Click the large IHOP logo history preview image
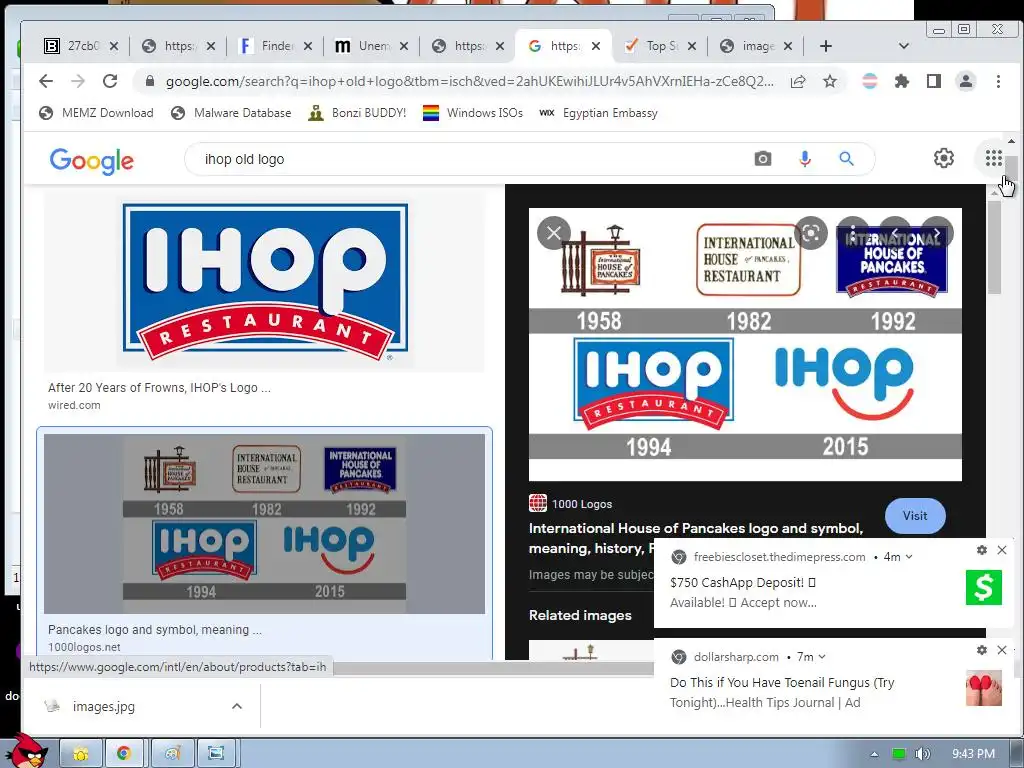 click(x=745, y=344)
